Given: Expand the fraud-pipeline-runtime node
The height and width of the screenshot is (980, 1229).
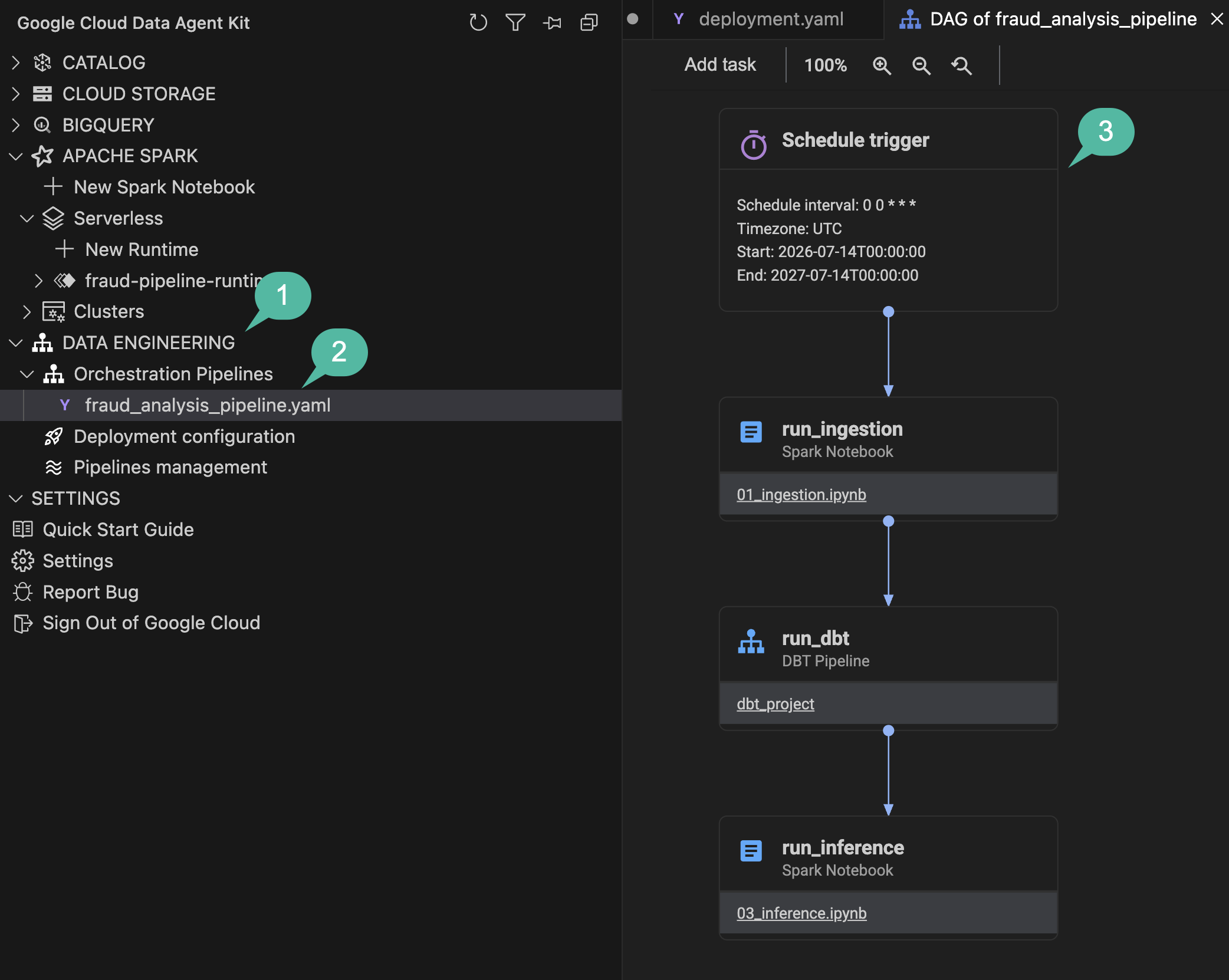Looking at the screenshot, I should coord(38,281).
